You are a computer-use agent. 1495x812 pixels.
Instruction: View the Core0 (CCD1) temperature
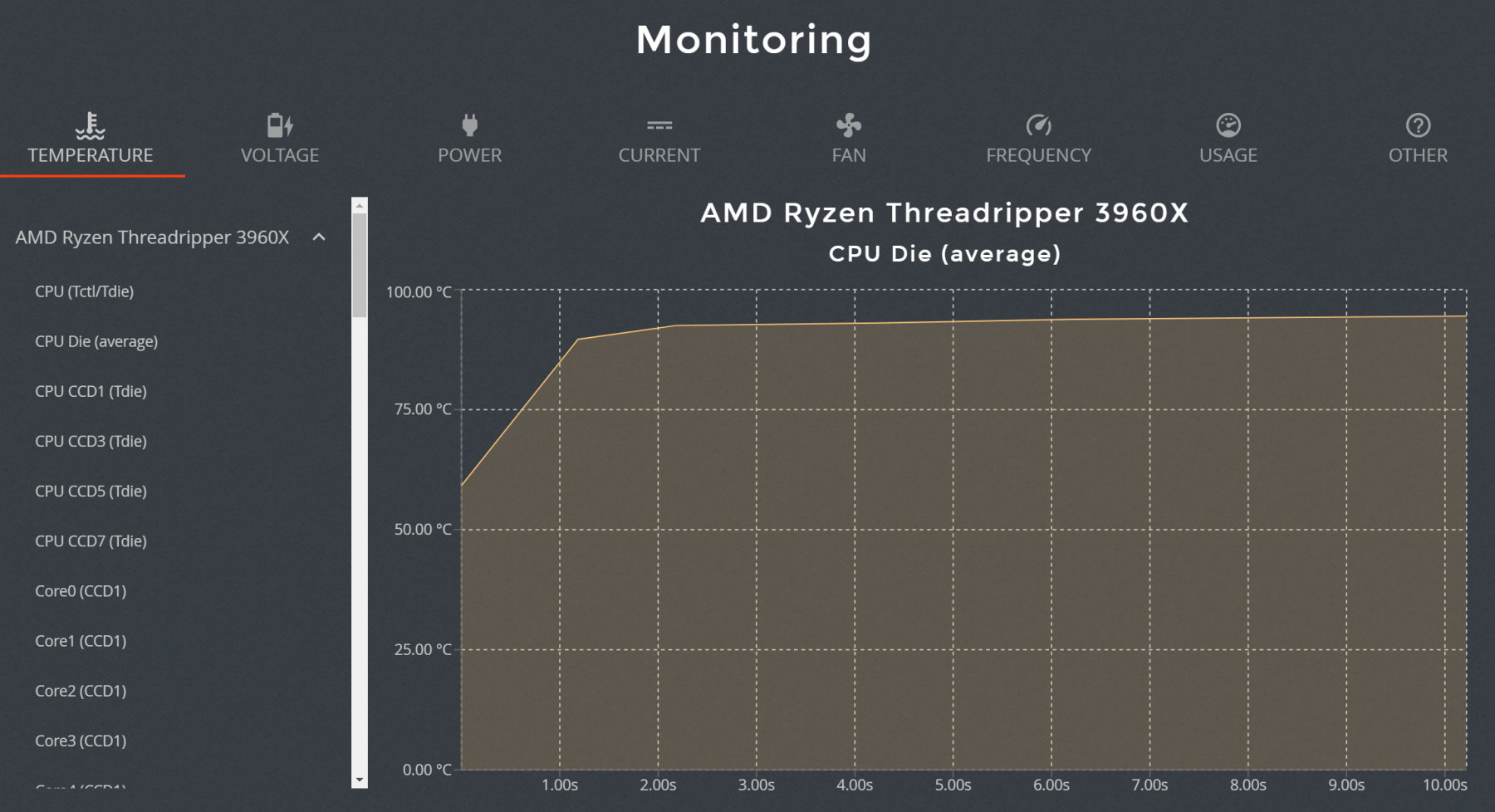tap(81, 591)
